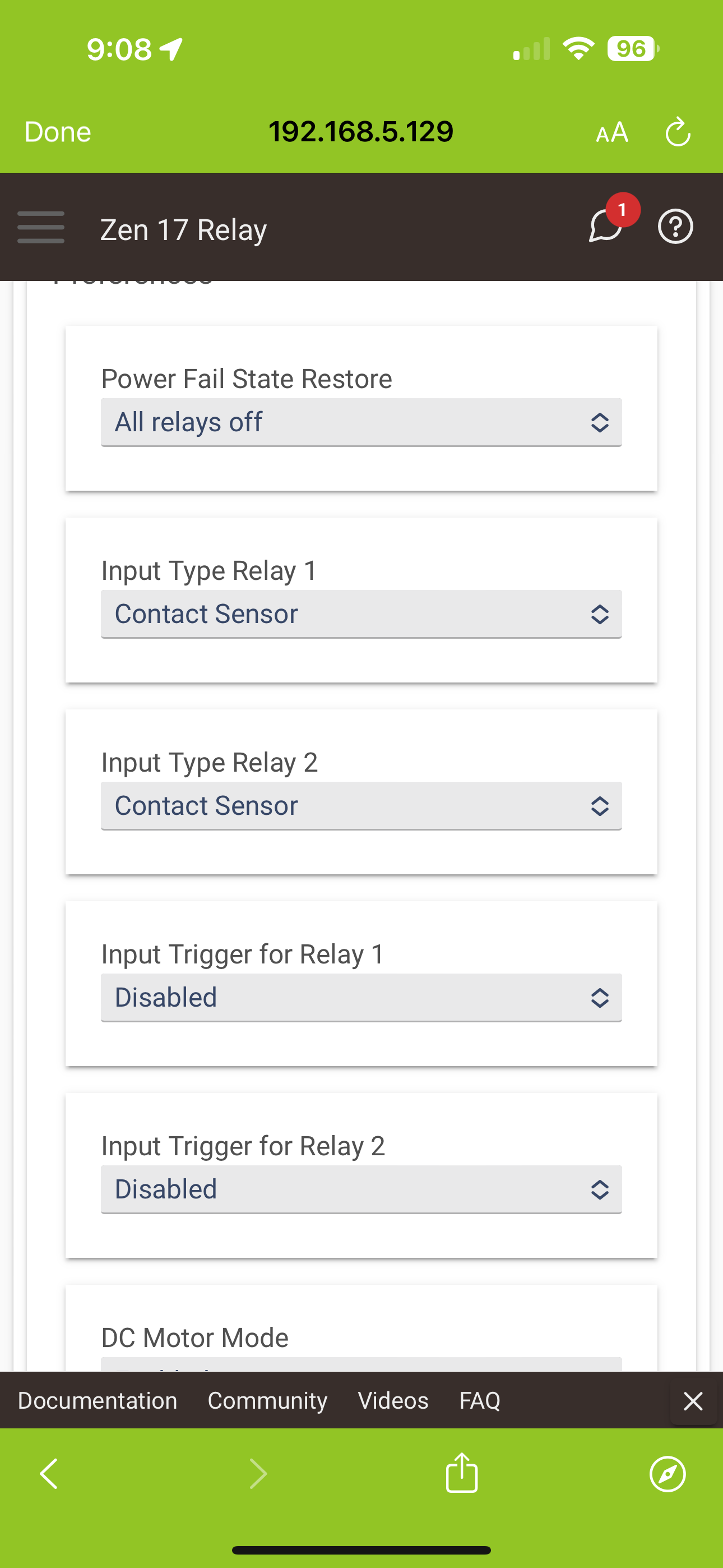Screen dimensions: 723x1568
Task: Reload the page with the refresh icon
Action: (x=678, y=132)
